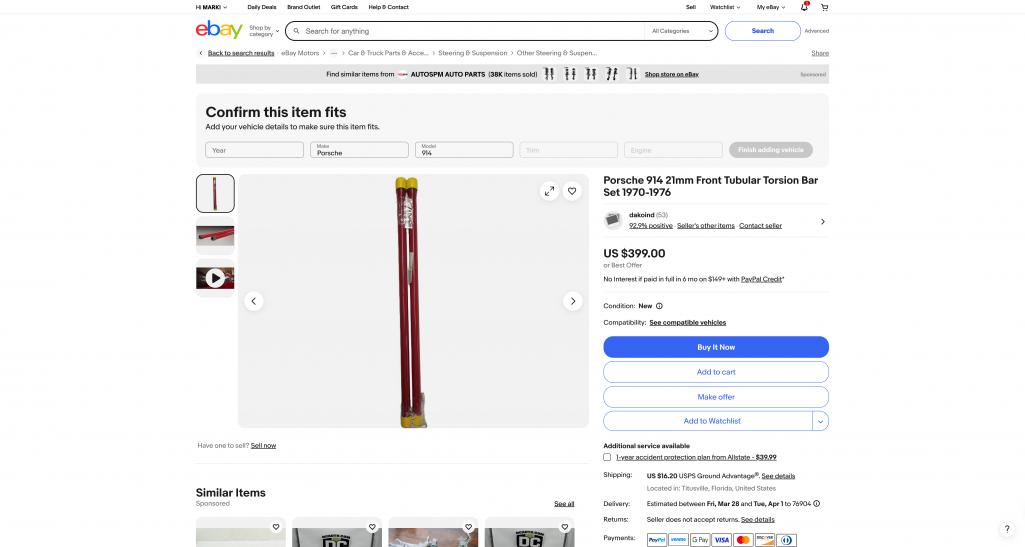
Task: Open delivery estimate info icon
Action: pyautogui.click(x=816, y=504)
